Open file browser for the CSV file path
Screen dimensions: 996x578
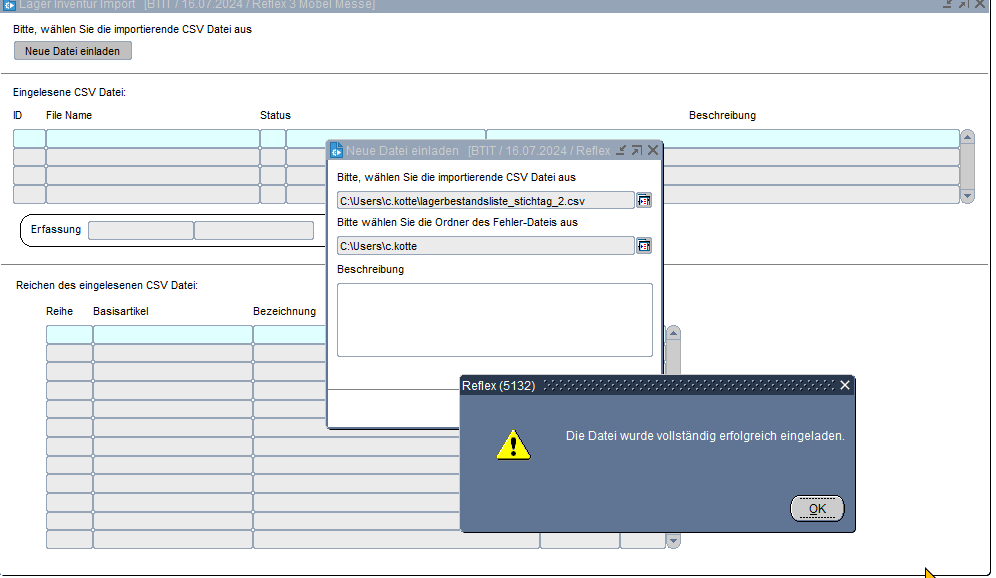(x=644, y=200)
